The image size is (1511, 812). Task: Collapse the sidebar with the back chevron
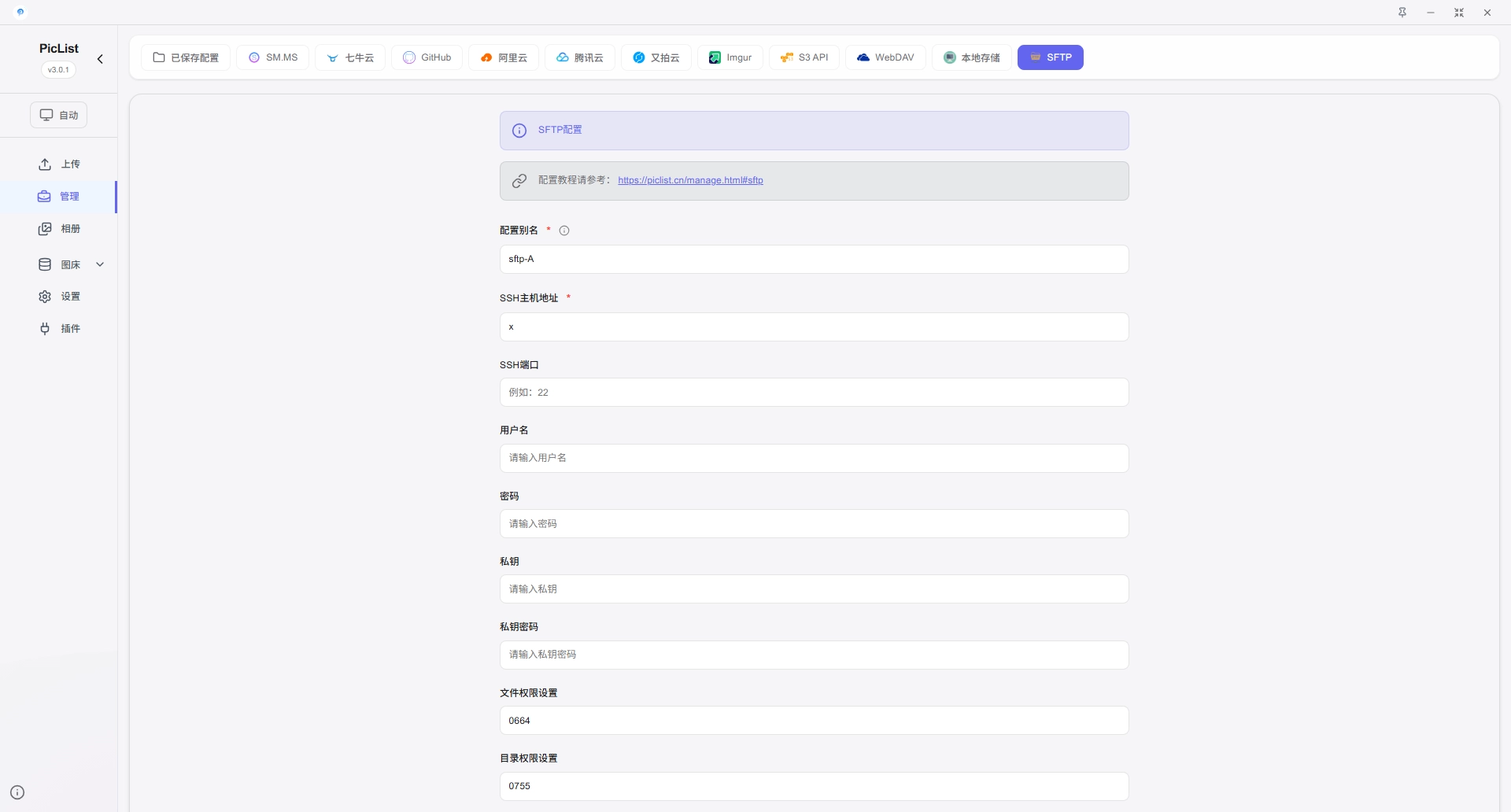(x=100, y=59)
